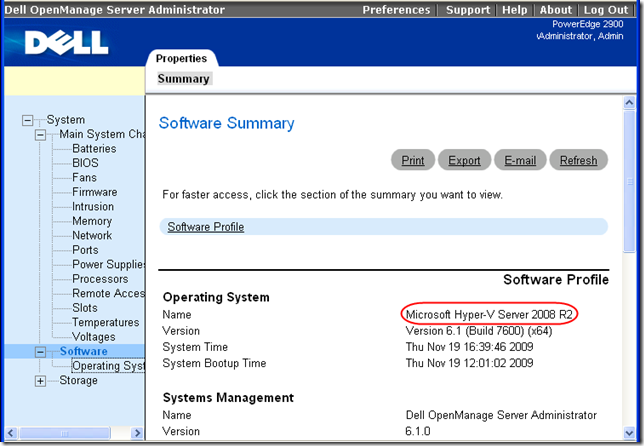644x446 pixels.
Task: Click the Refresh button
Action: click(578, 160)
